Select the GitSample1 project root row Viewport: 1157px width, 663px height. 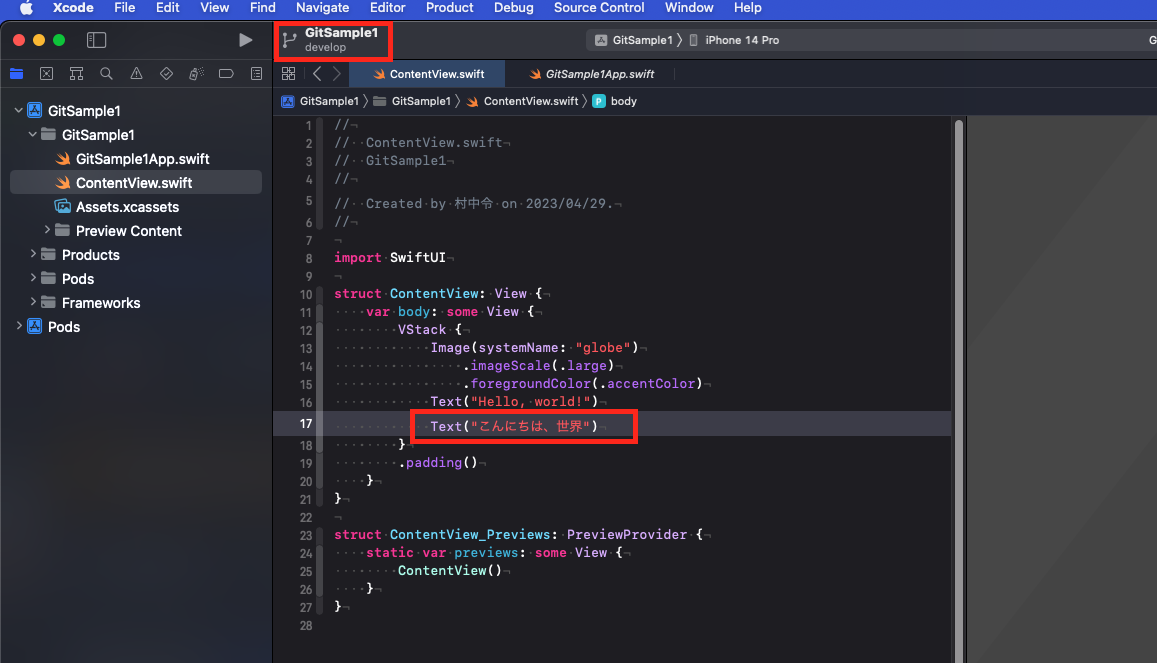coord(136,111)
